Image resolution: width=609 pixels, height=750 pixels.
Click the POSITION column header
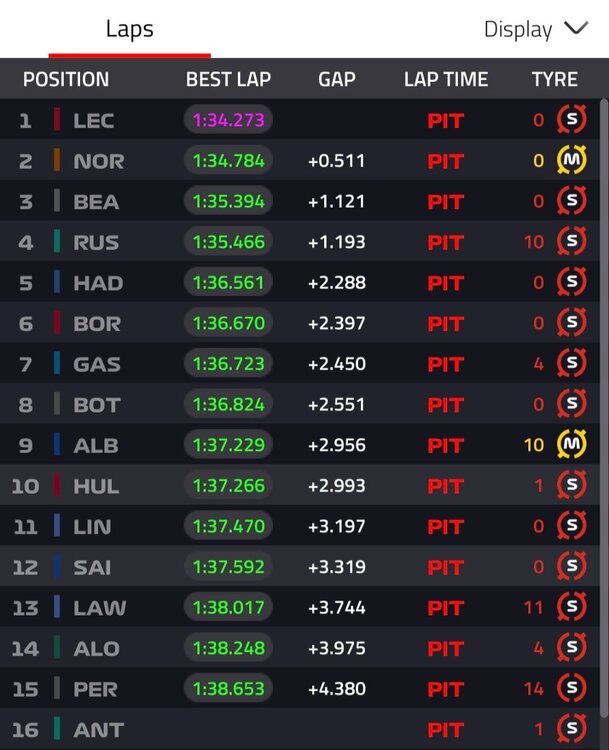point(66,80)
